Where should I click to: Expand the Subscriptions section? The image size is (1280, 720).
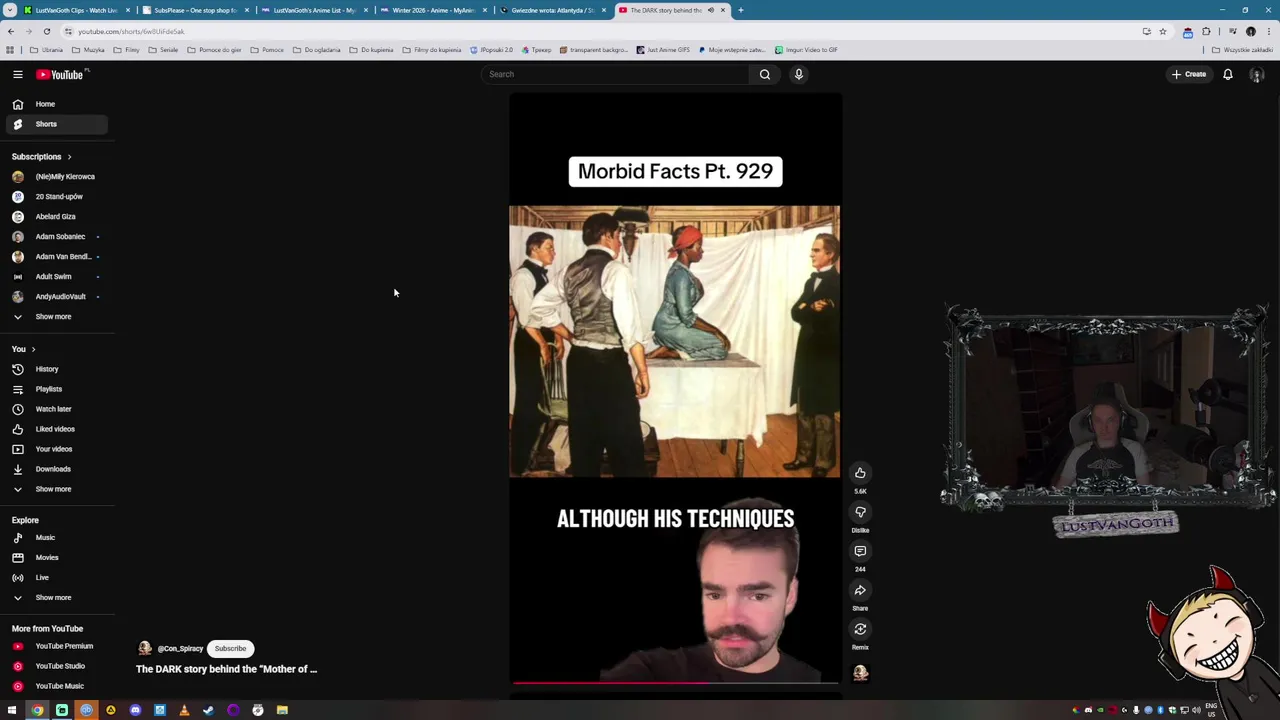click(x=41, y=156)
